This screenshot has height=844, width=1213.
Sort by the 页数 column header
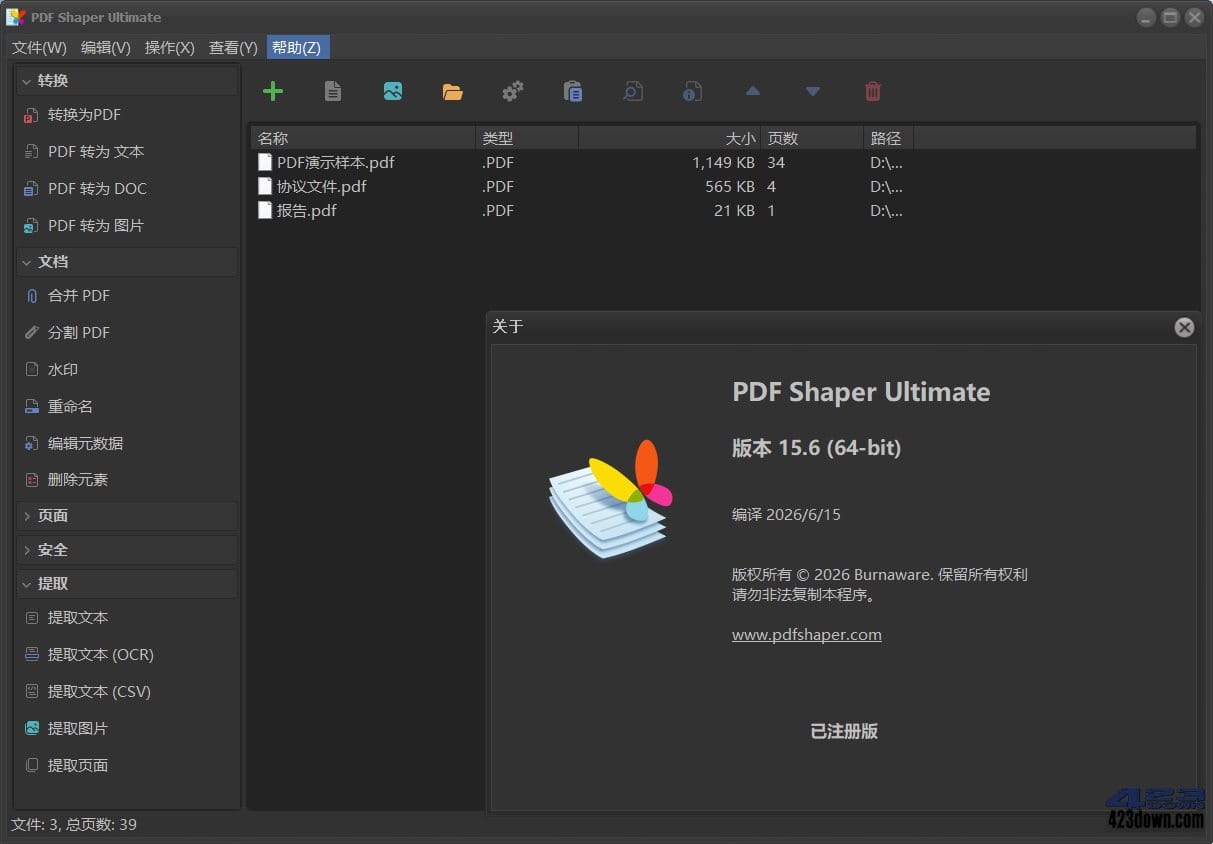pyautogui.click(x=812, y=138)
